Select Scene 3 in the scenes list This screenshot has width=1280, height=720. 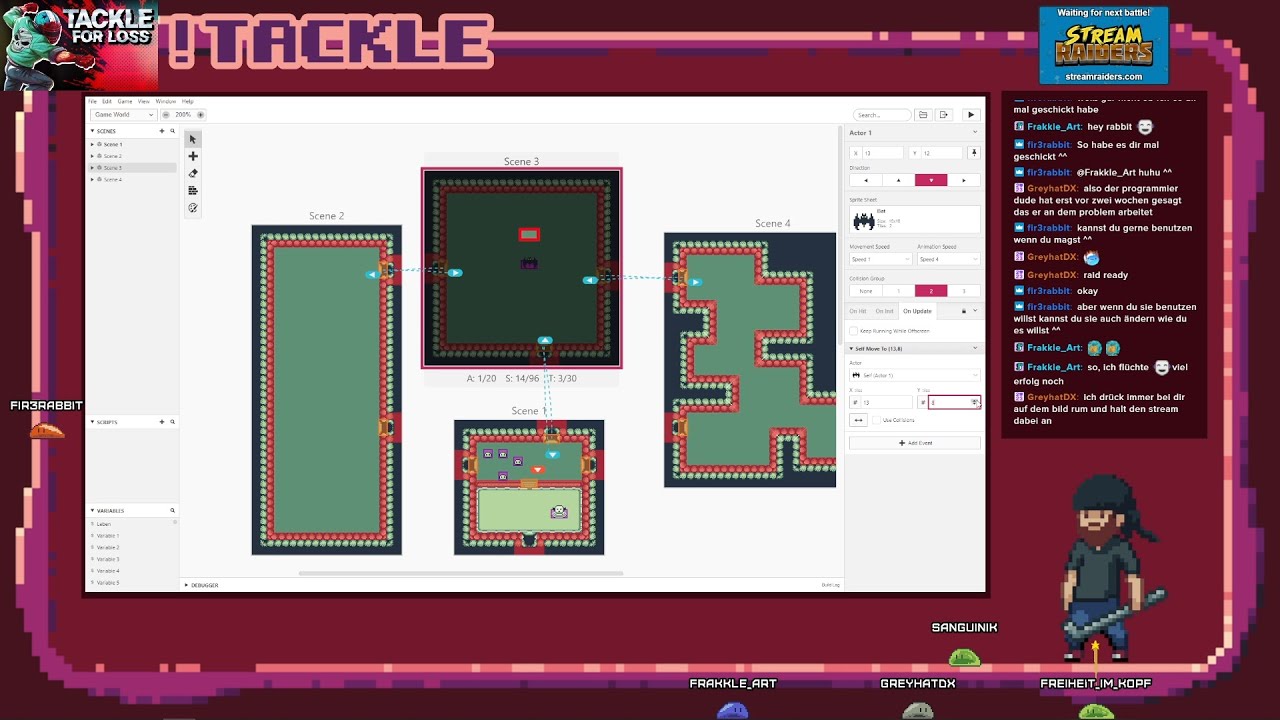click(x=131, y=168)
